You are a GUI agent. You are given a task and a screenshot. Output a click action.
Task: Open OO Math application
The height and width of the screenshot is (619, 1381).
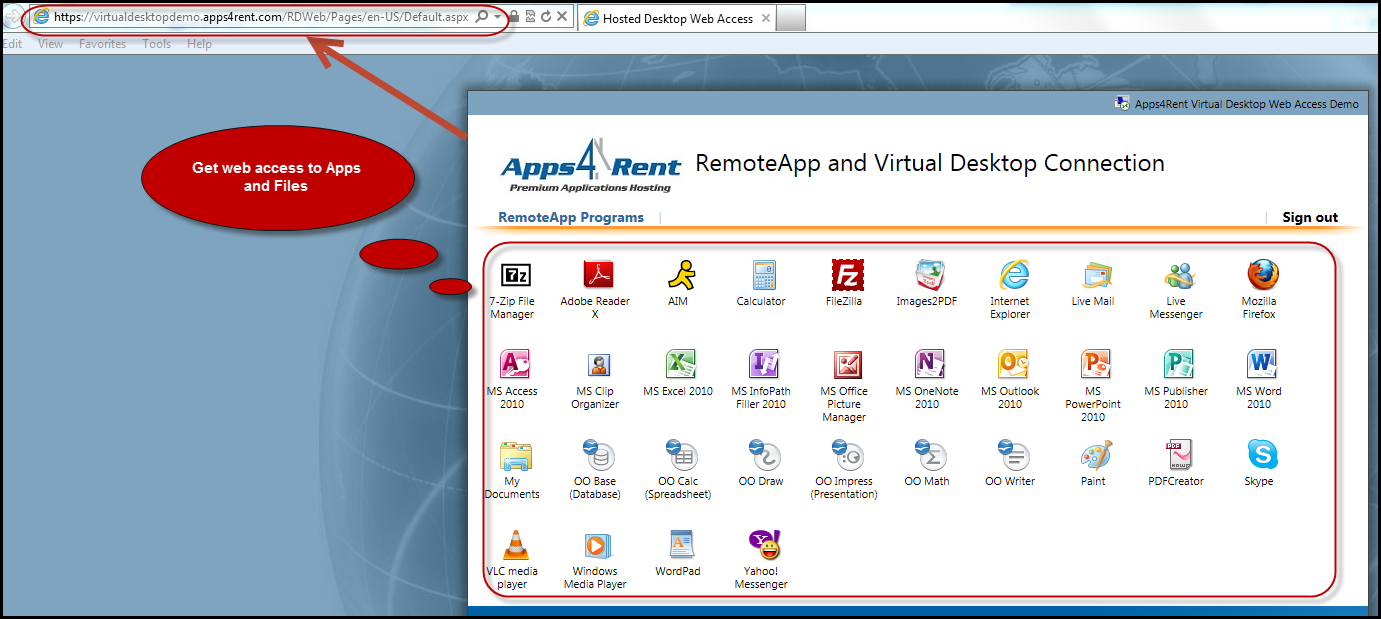click(929, 455)
